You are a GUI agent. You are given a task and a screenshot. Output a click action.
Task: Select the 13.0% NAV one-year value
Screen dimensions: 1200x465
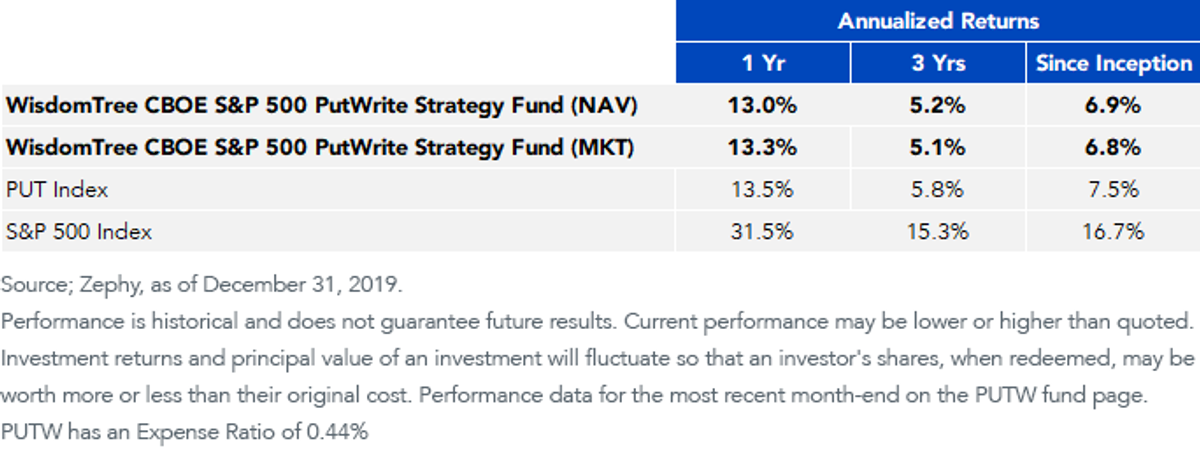[764, 105]
